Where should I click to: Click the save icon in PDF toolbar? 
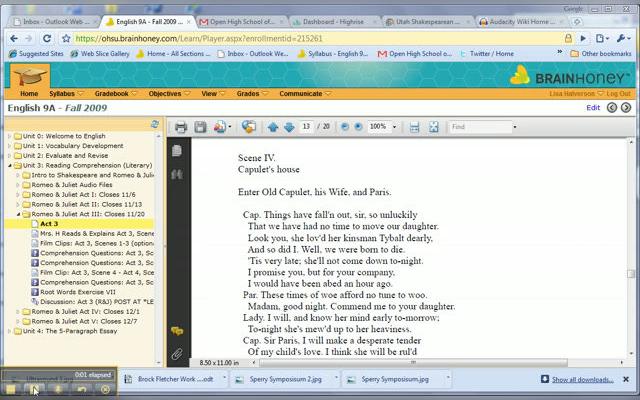200,127
